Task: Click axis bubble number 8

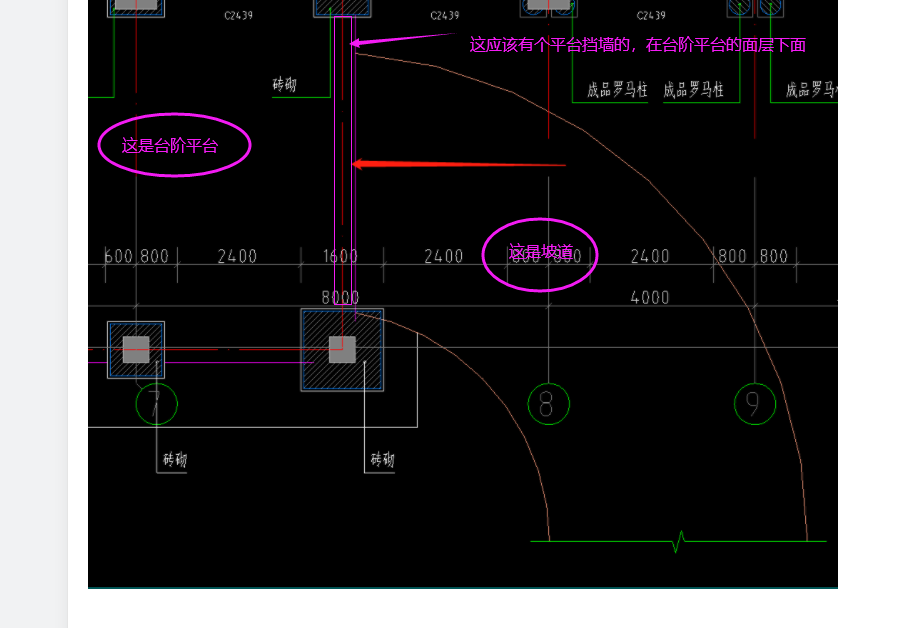Action: pyautogui.click(x=549, y=404)
